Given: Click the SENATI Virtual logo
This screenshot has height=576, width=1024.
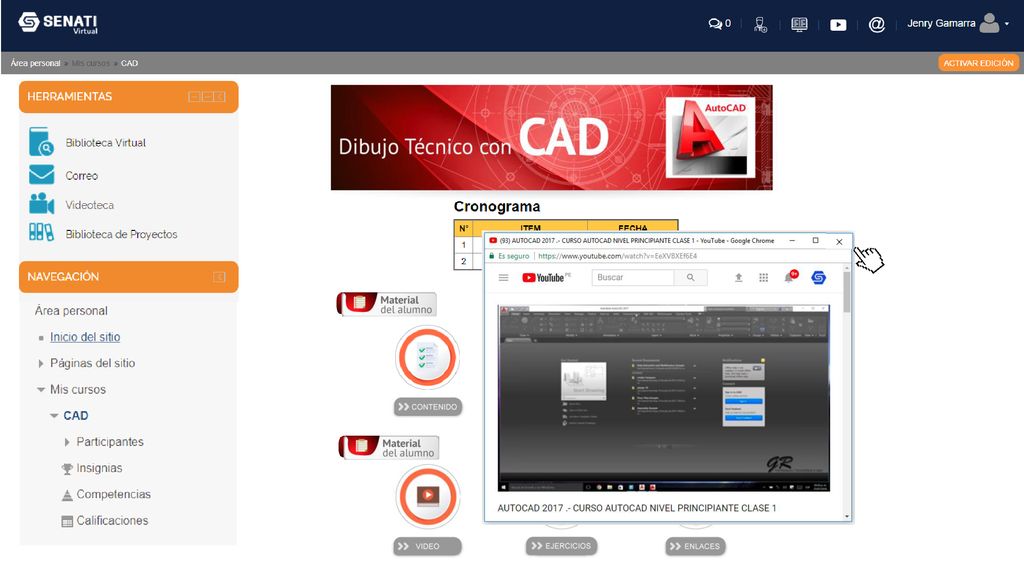Looking at the screenshot, I should click(58, 23).
